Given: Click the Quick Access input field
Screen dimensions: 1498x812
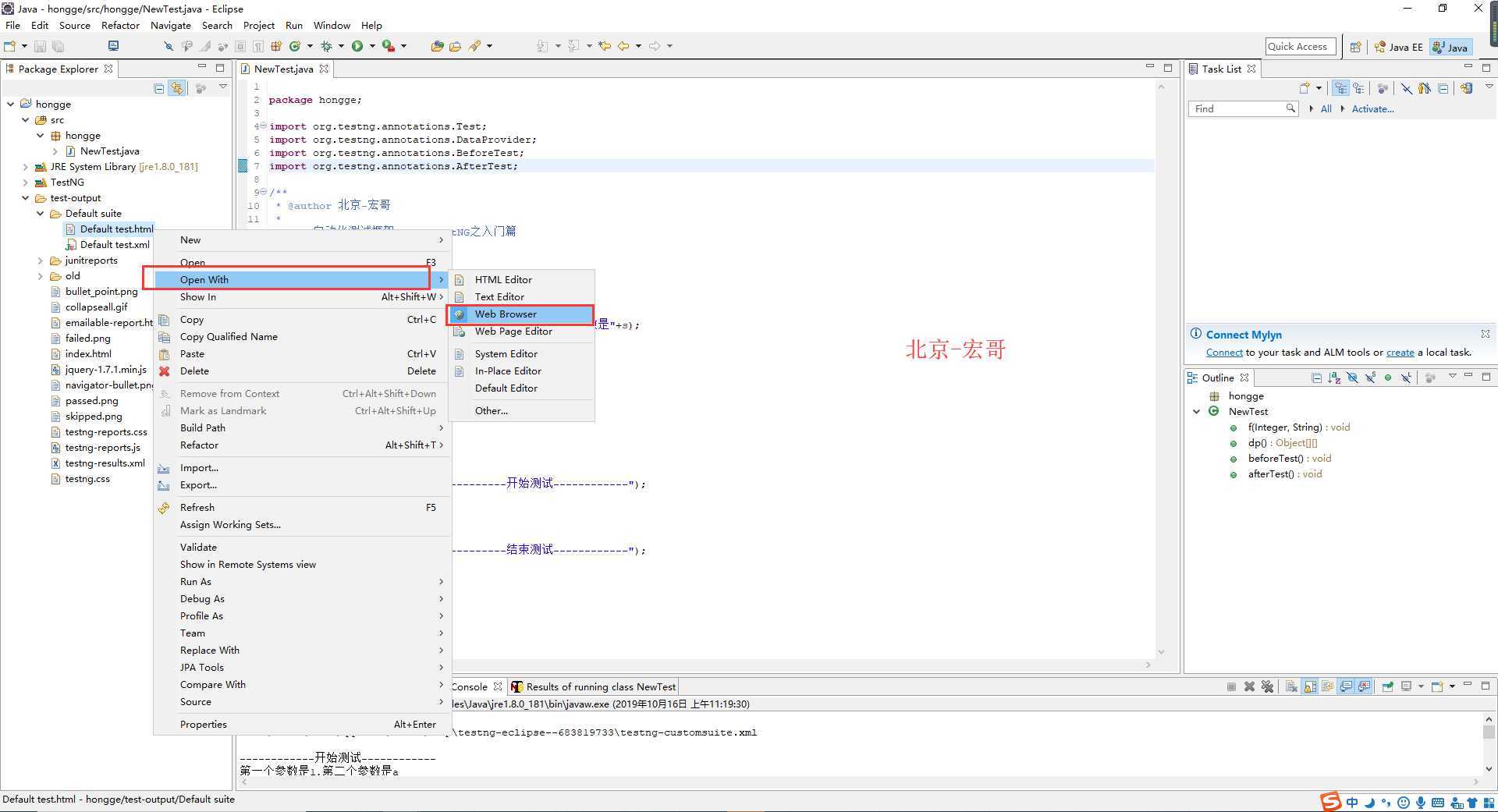Looking at the screenshot, I should [x=1301, y=47].
